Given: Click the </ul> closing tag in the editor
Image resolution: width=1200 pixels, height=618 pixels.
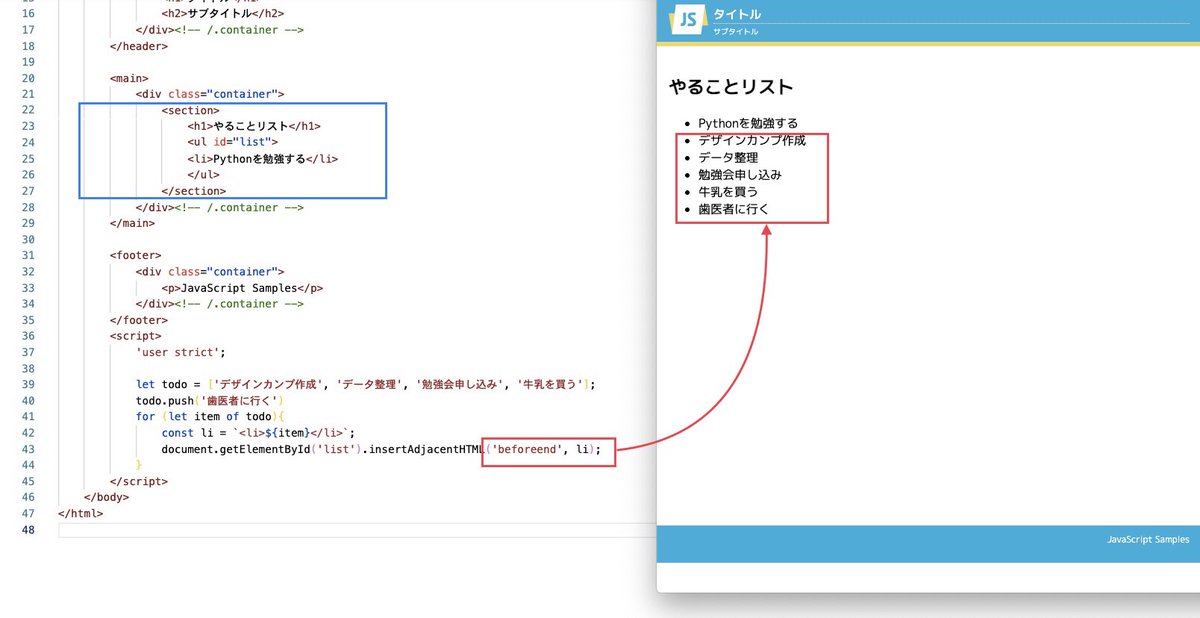Looking at the screenshot, I should click(203, 174).
